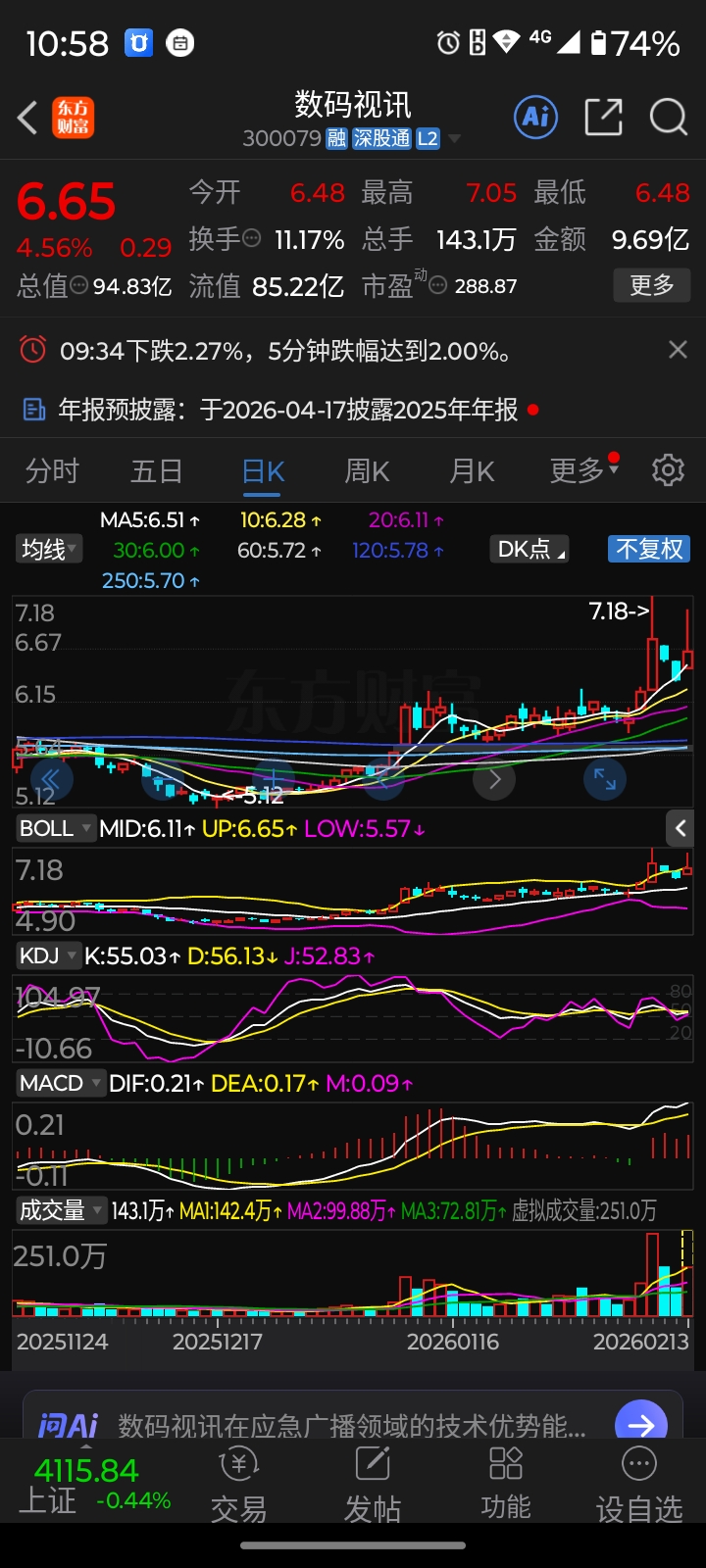Tap the 更多 quote details button
Screen dimensions: 706x1568
[x=652, y=285]
